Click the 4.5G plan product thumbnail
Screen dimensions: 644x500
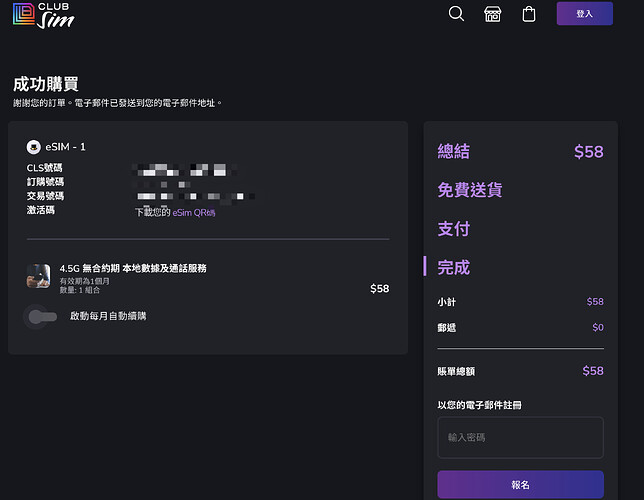pyautogui.click(x=39, y=276)
